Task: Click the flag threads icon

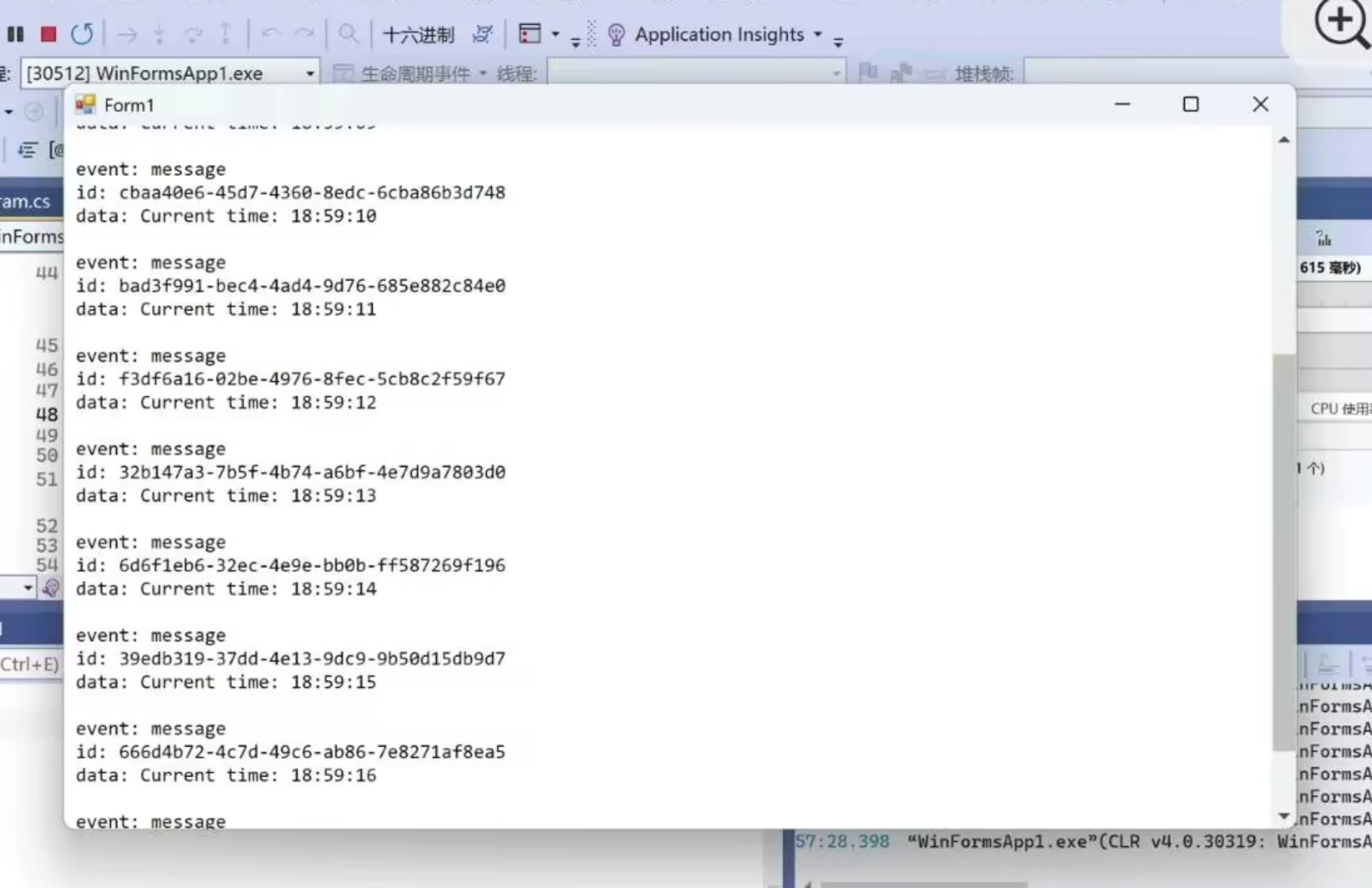Action: pyautogui.click(x=868, y=73)
